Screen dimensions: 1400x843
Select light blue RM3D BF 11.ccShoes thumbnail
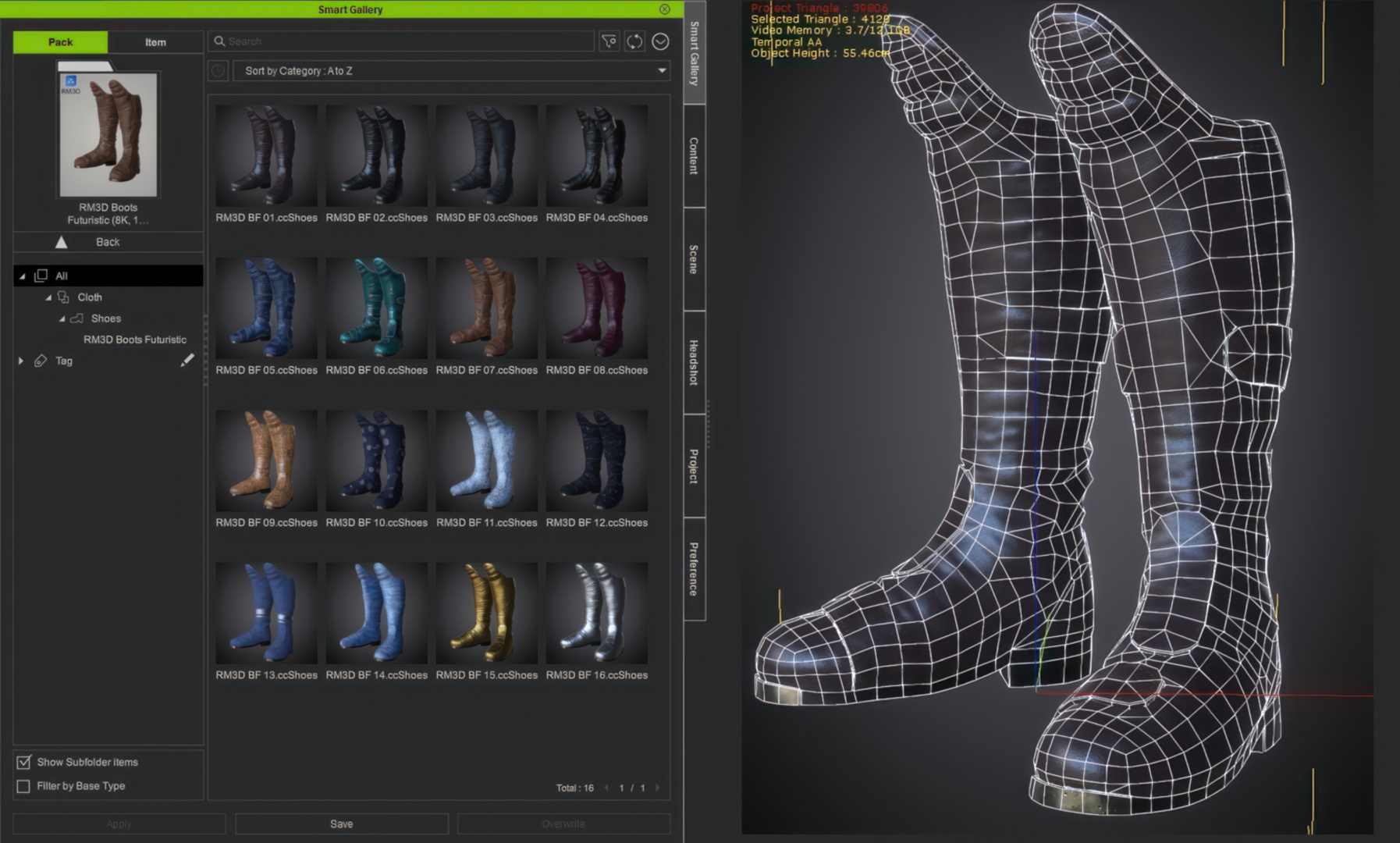click(x=486, y=461)
